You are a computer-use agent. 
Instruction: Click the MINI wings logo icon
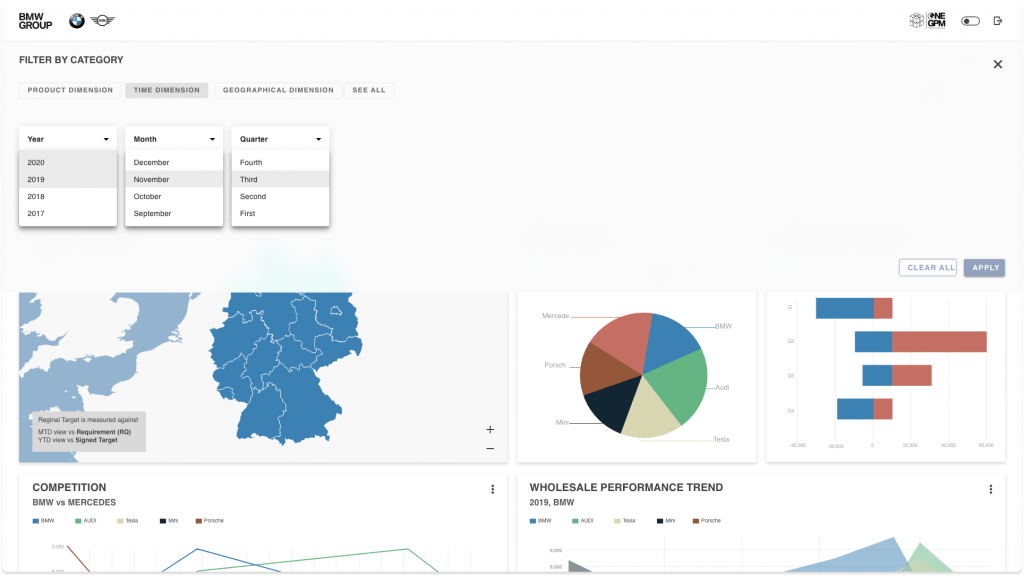pos(103,21)
